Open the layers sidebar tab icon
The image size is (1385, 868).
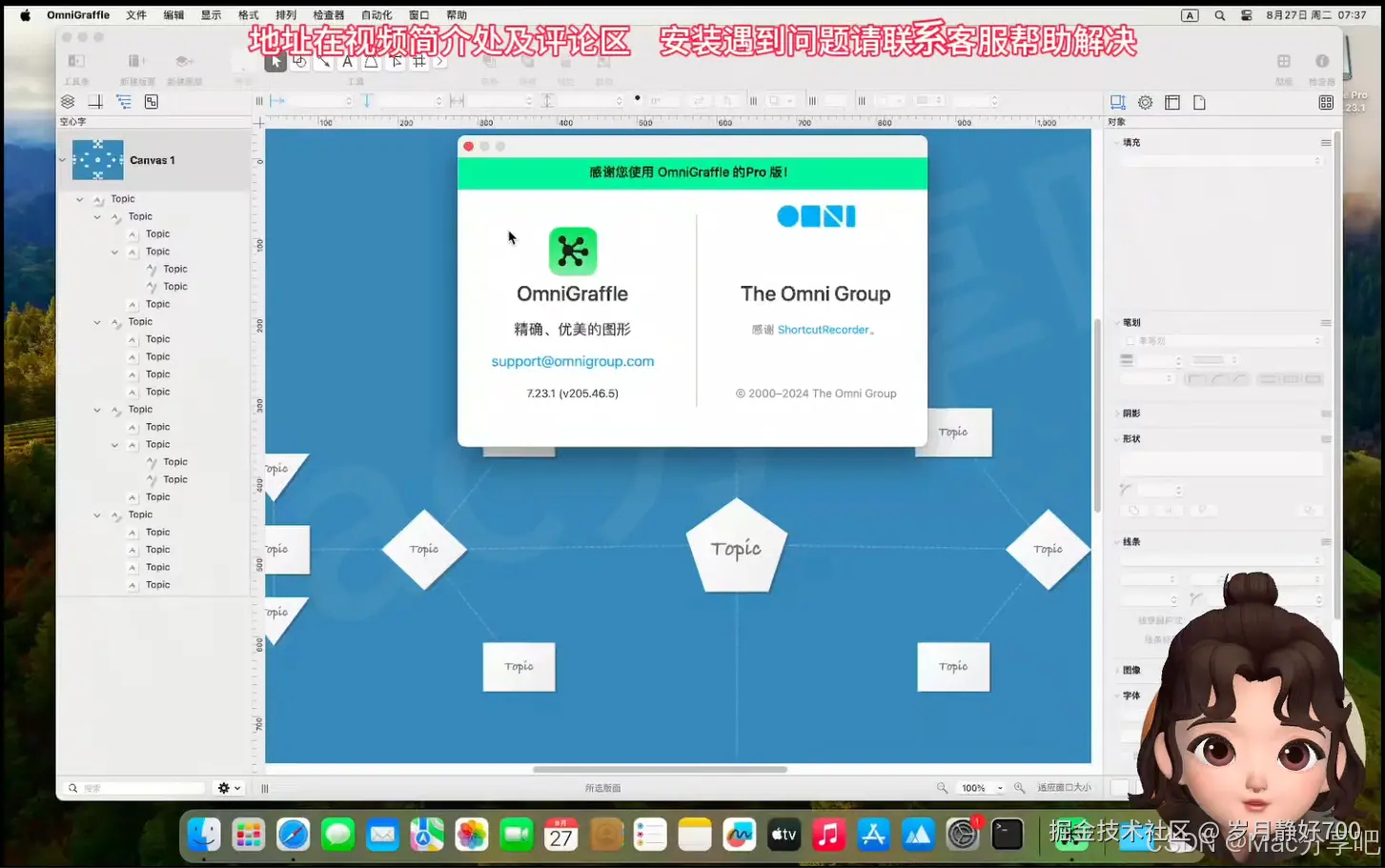pos(68,102)
